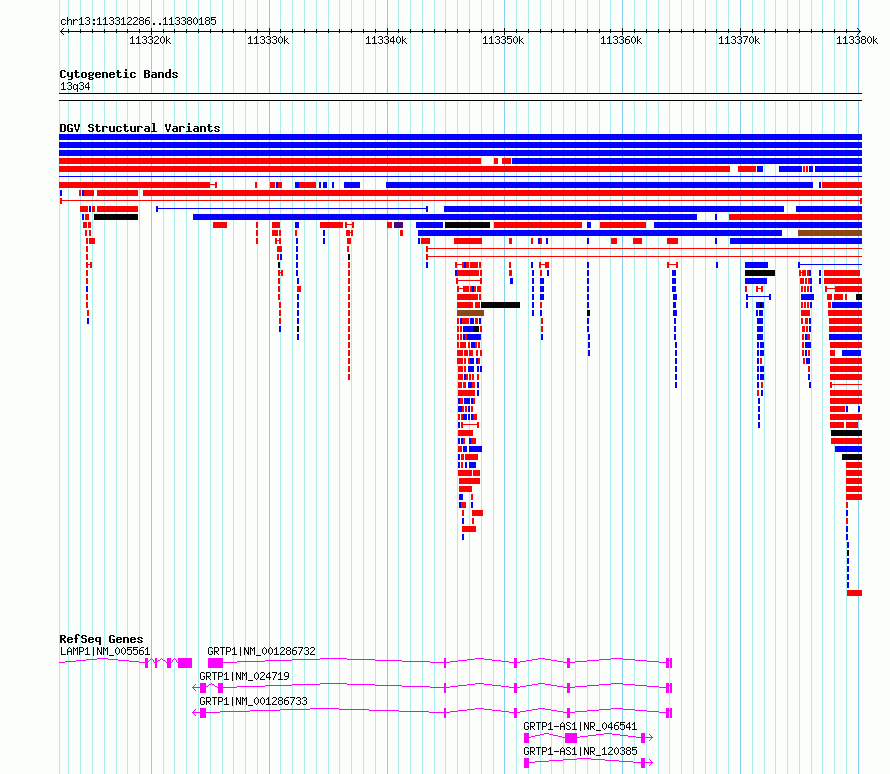Click the wide exon block under GRTP1|NM_001286732 label
Viewport: 890px width, 774px height.
point(215,663)
